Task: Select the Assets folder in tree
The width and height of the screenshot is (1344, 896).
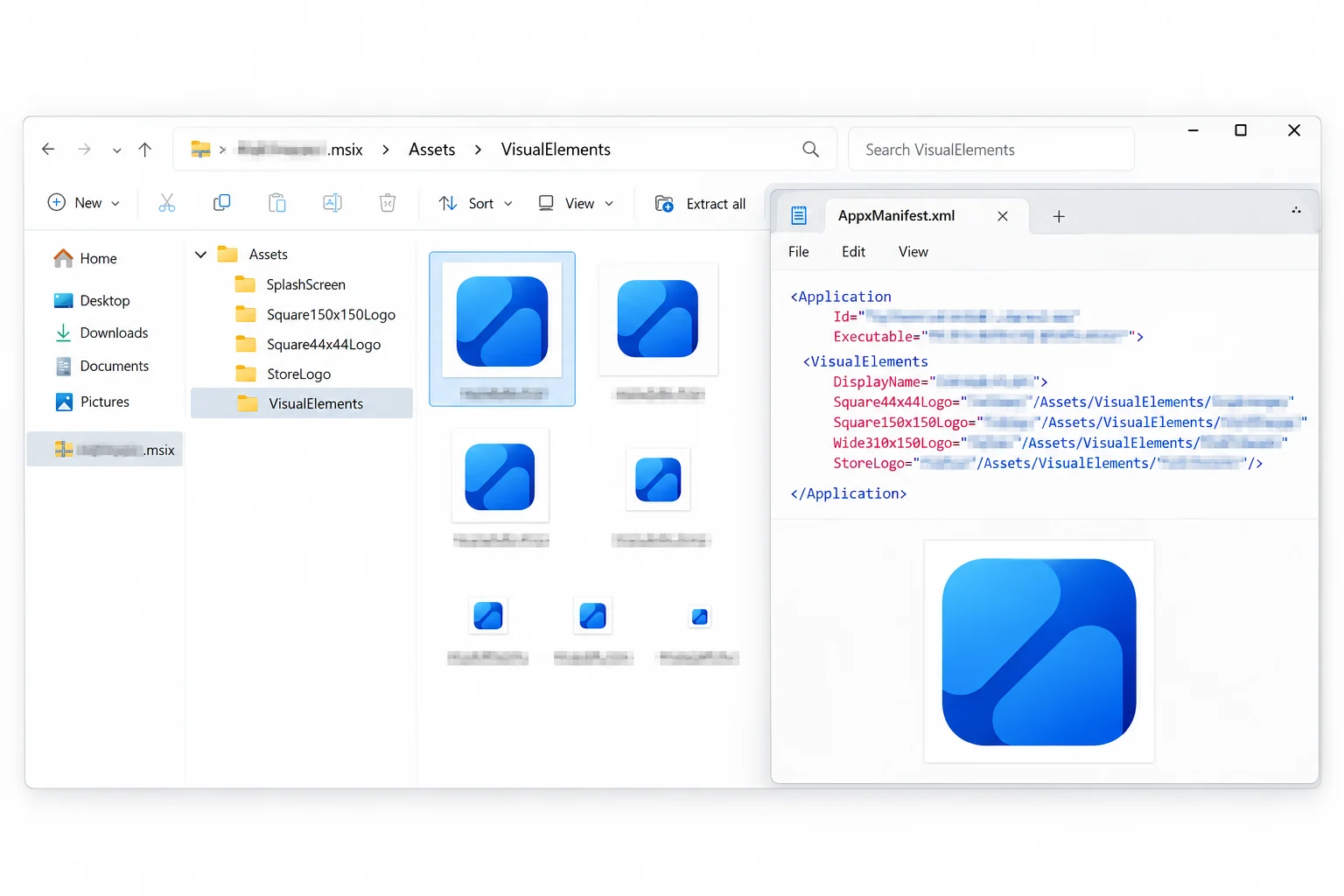Action: (x=252, y=255)
